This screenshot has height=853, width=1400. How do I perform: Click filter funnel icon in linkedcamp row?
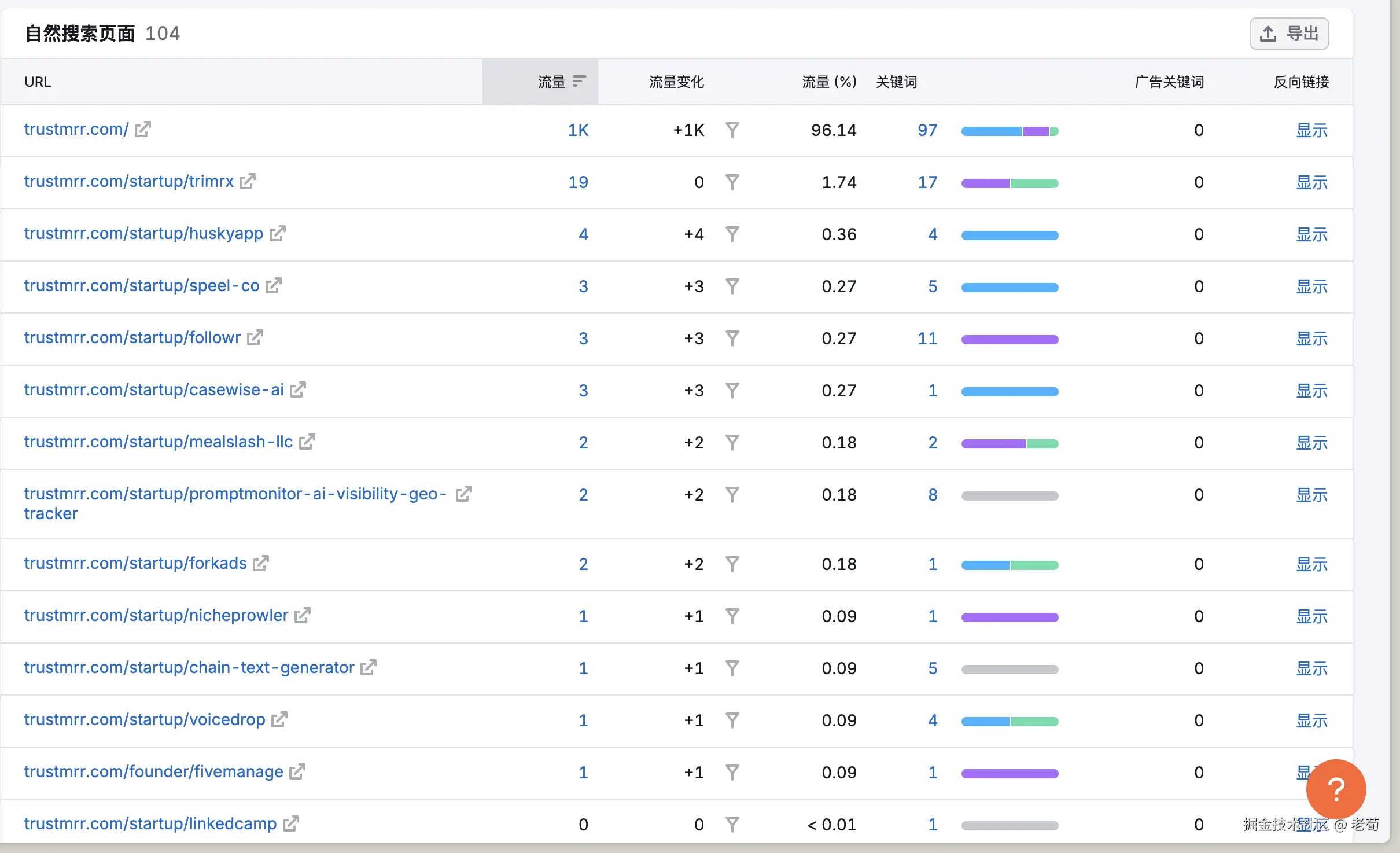[732, 824]
